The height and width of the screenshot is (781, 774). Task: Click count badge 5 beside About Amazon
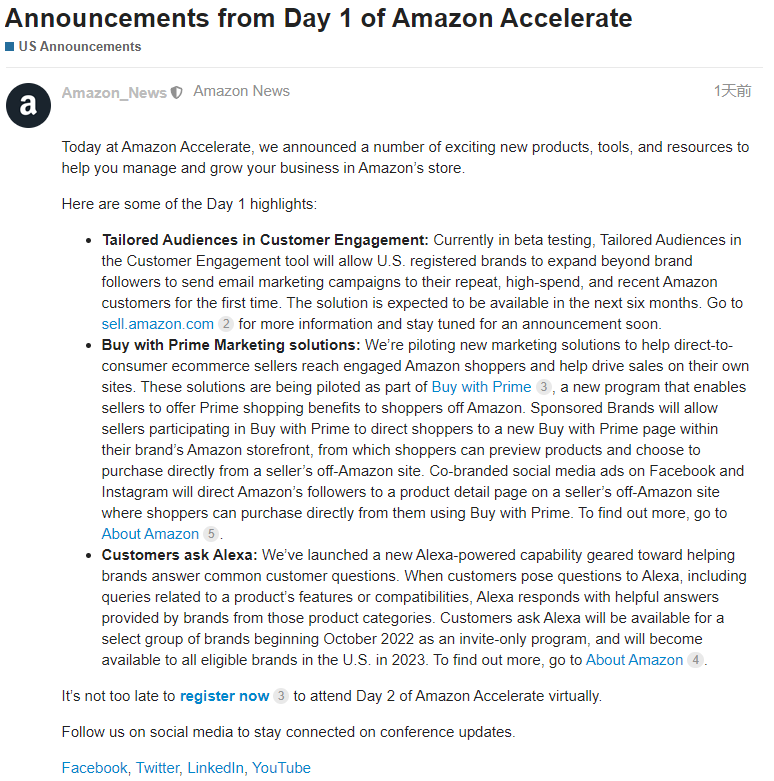pos(211,534)
